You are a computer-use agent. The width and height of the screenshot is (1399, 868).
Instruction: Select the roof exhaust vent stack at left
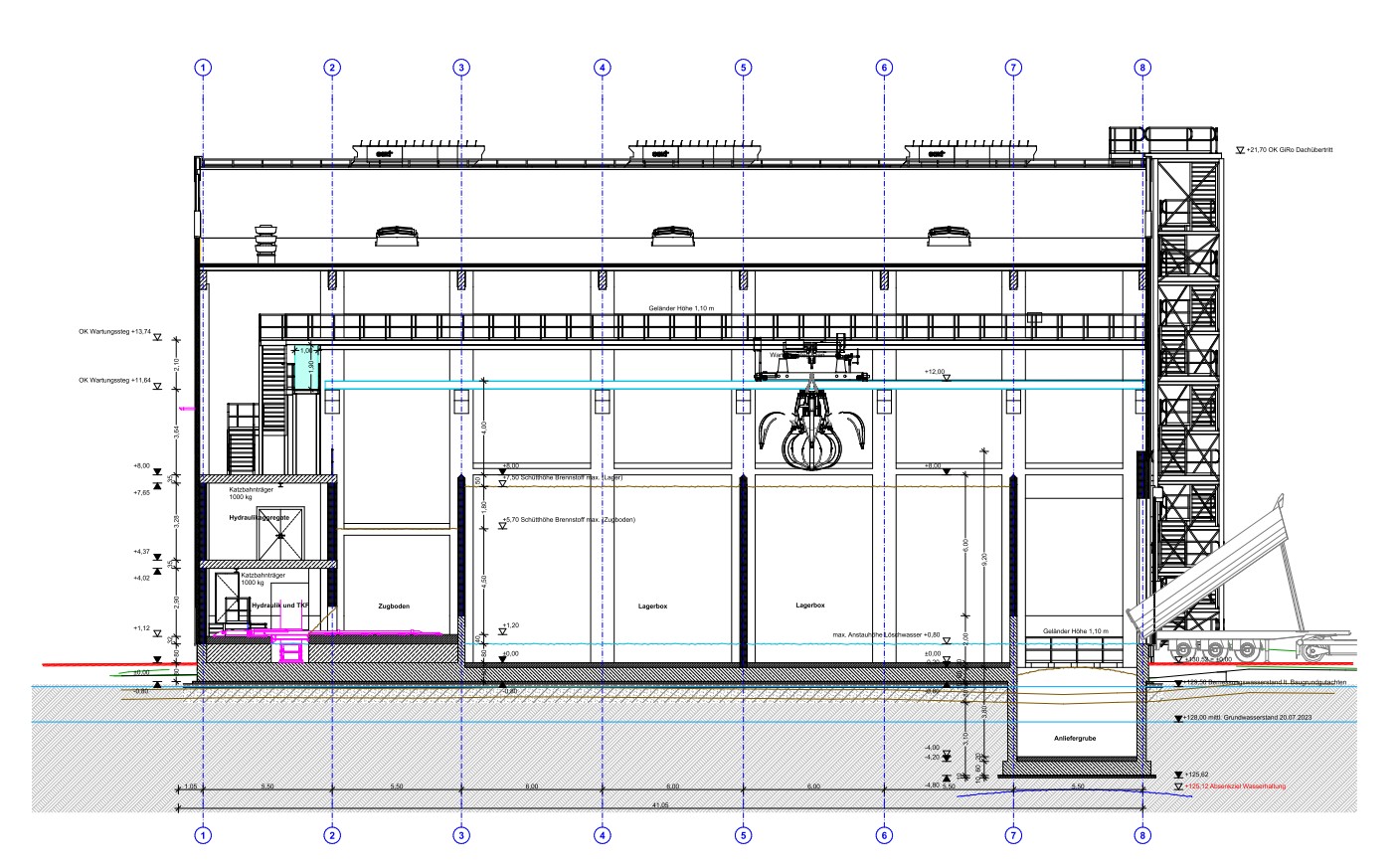pyautogui.click(x=265, y=245)
